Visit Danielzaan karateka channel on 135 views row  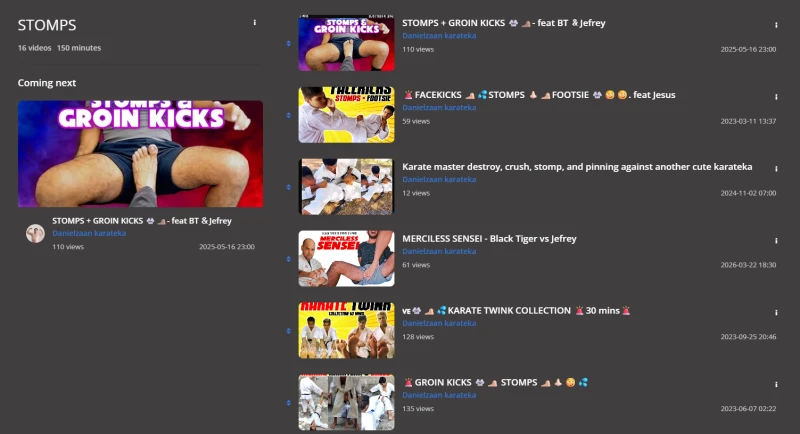tap(439, 395)
